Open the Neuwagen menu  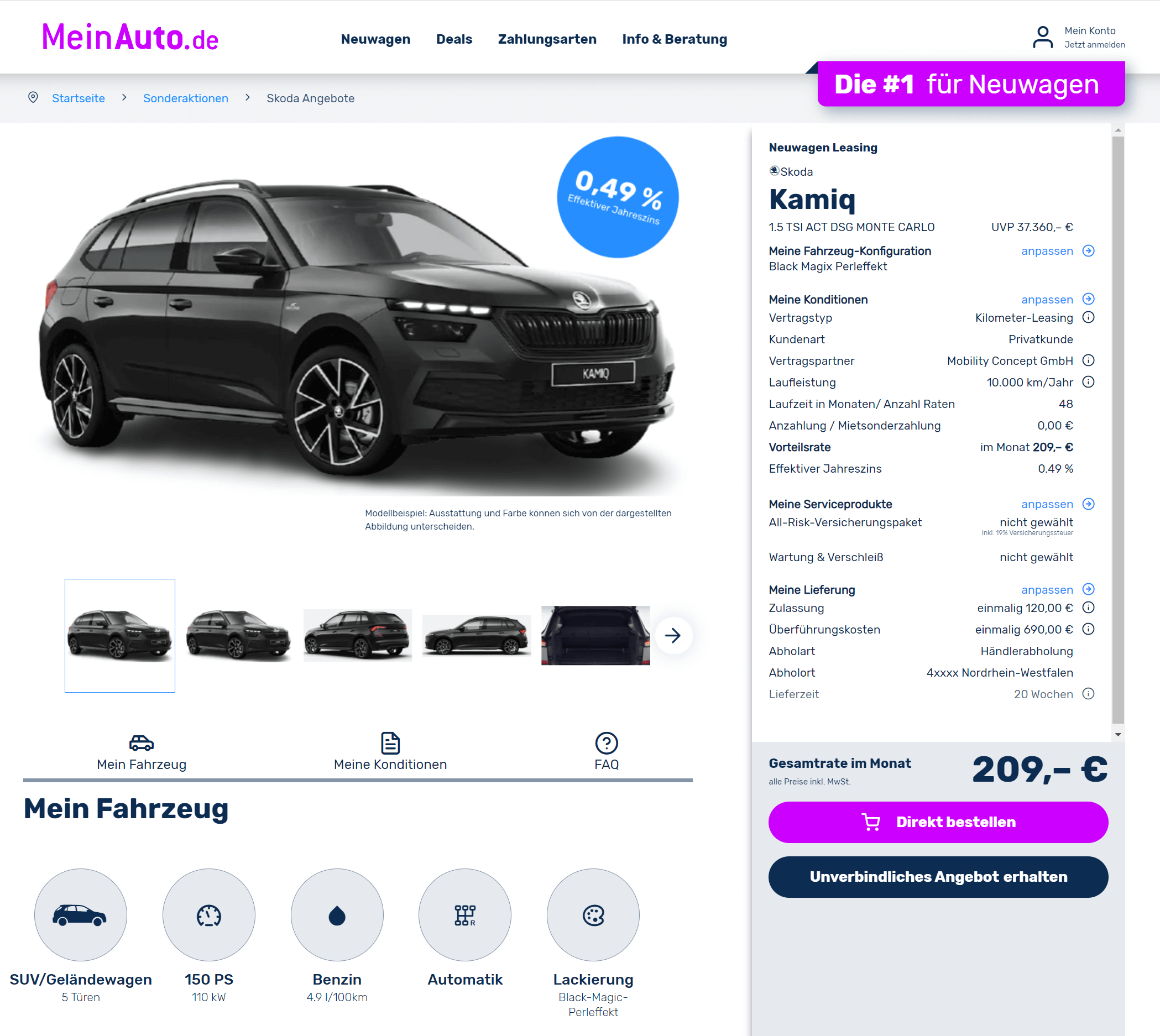click(375, 39)
